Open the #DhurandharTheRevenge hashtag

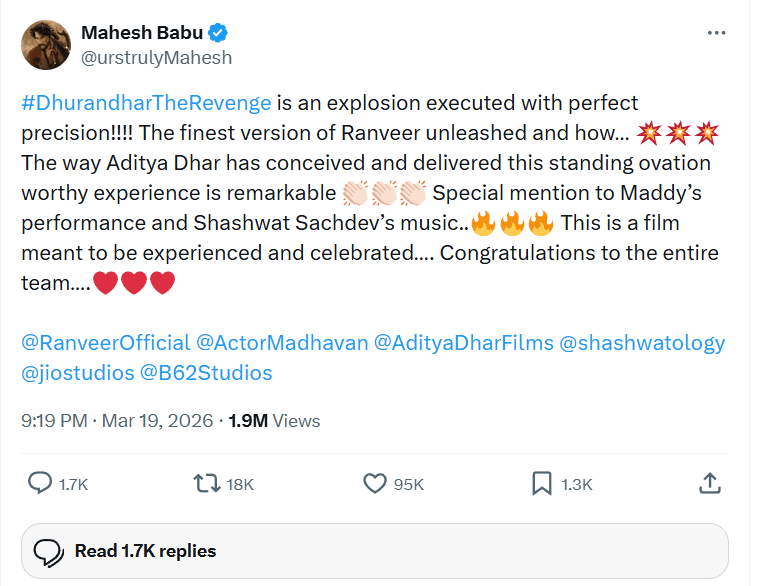146,103
